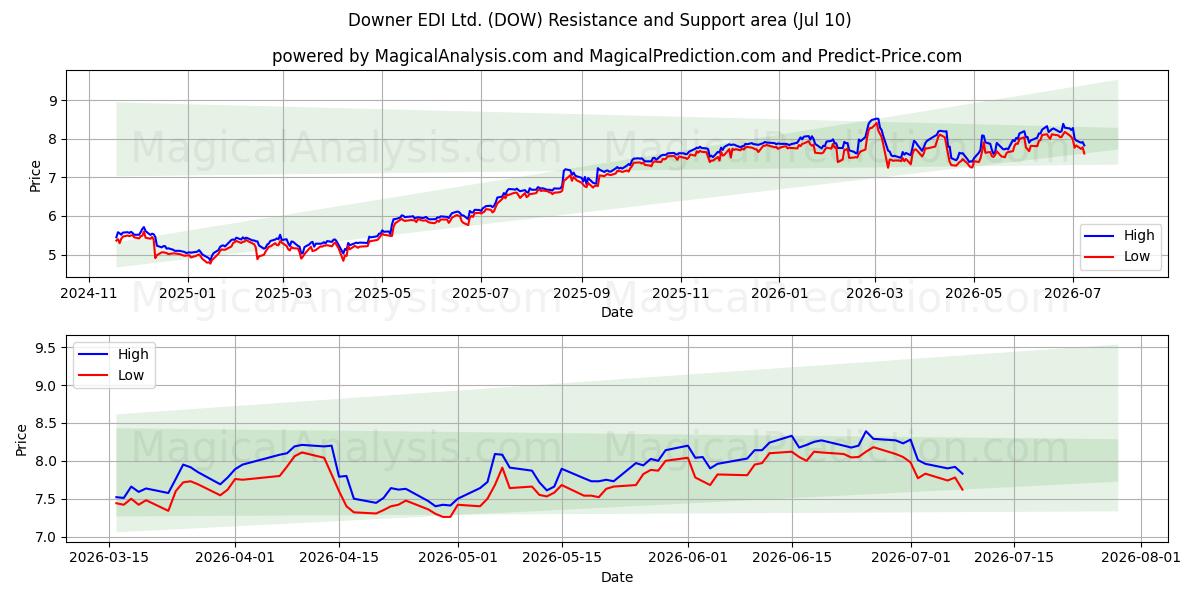The width and height of the screenshot is (1200, 600).
Task: Click the '2025-07' x-axis label on the top chart
Action: (481, 294)
